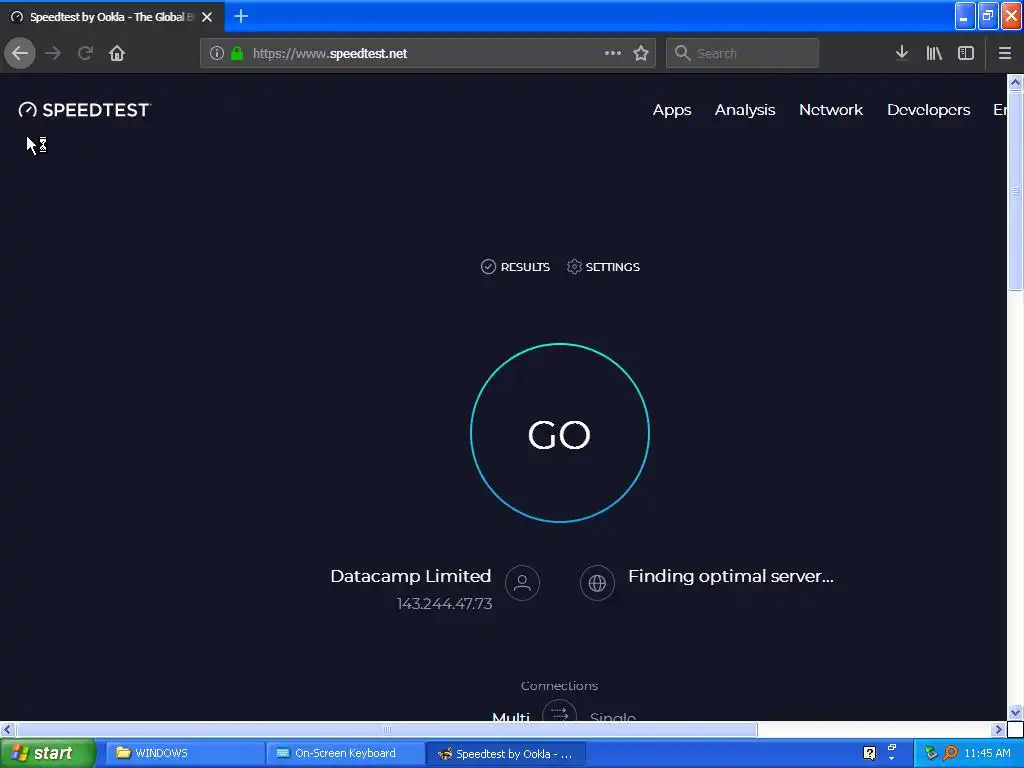Open the Downloads arrow icon
This screenshot has width=1024, height=768.
coord(902,53)
